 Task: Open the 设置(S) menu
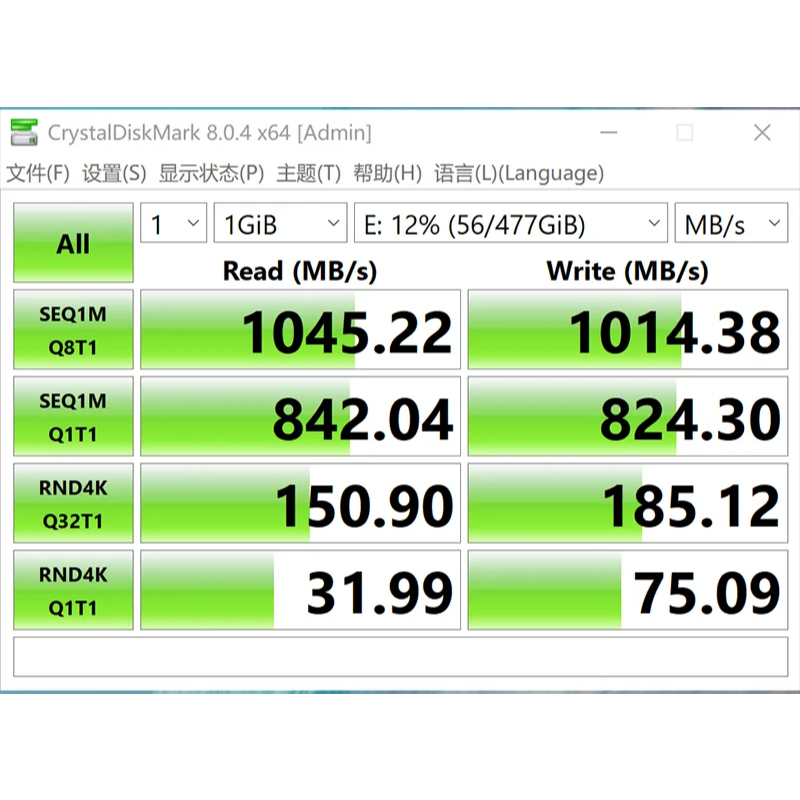tap(114, 173)
